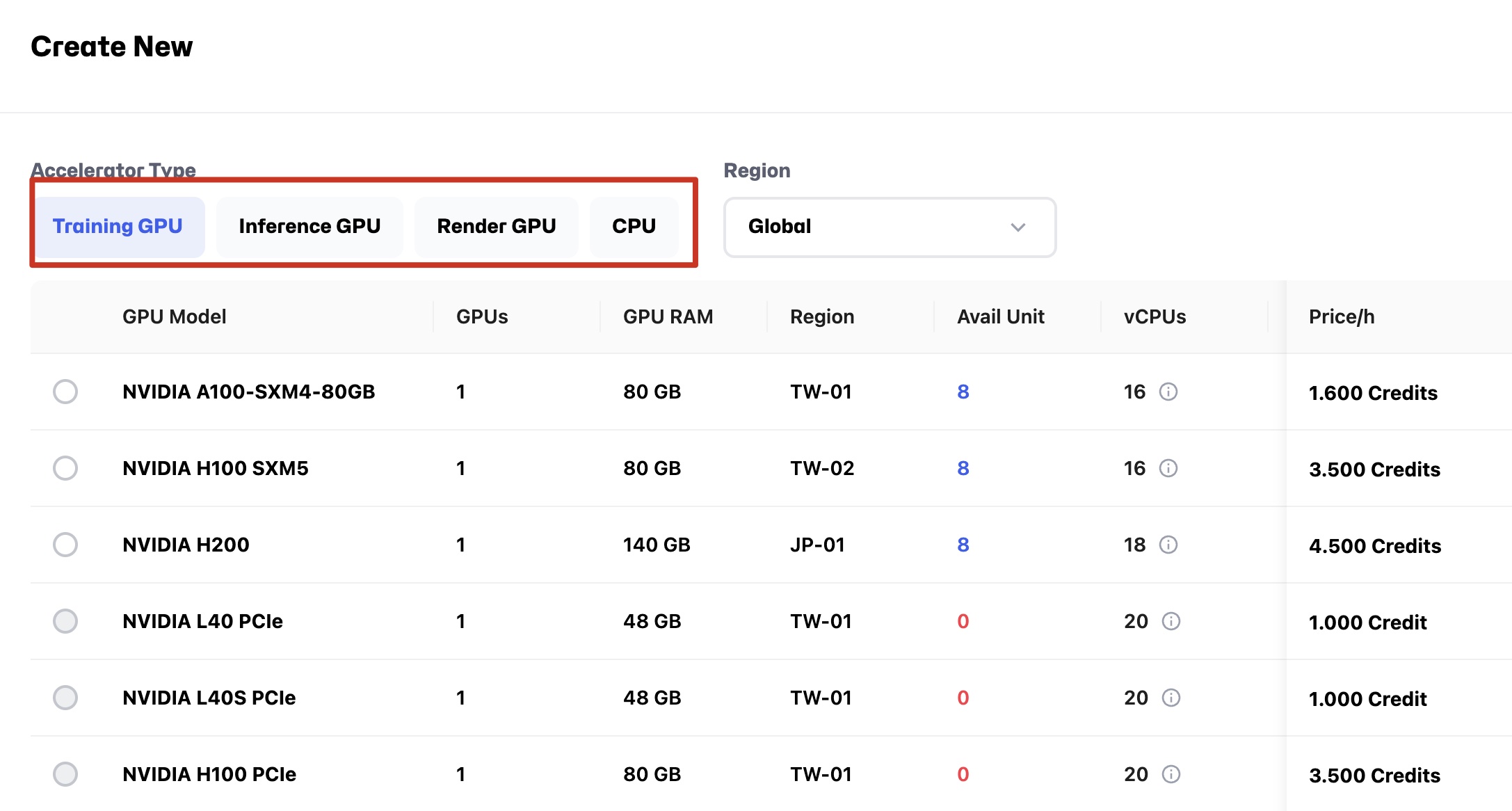Screen dimensions: 1512x811
Task: Click info icon in H100 PCIe row
Action: click(1171, 774)
